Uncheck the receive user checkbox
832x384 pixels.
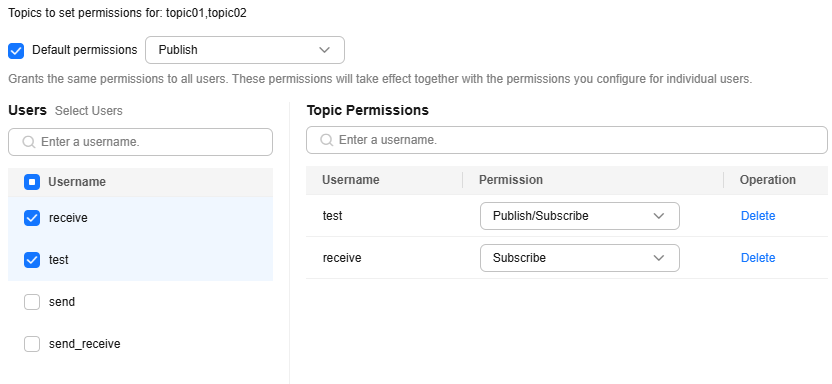(32, 218)
